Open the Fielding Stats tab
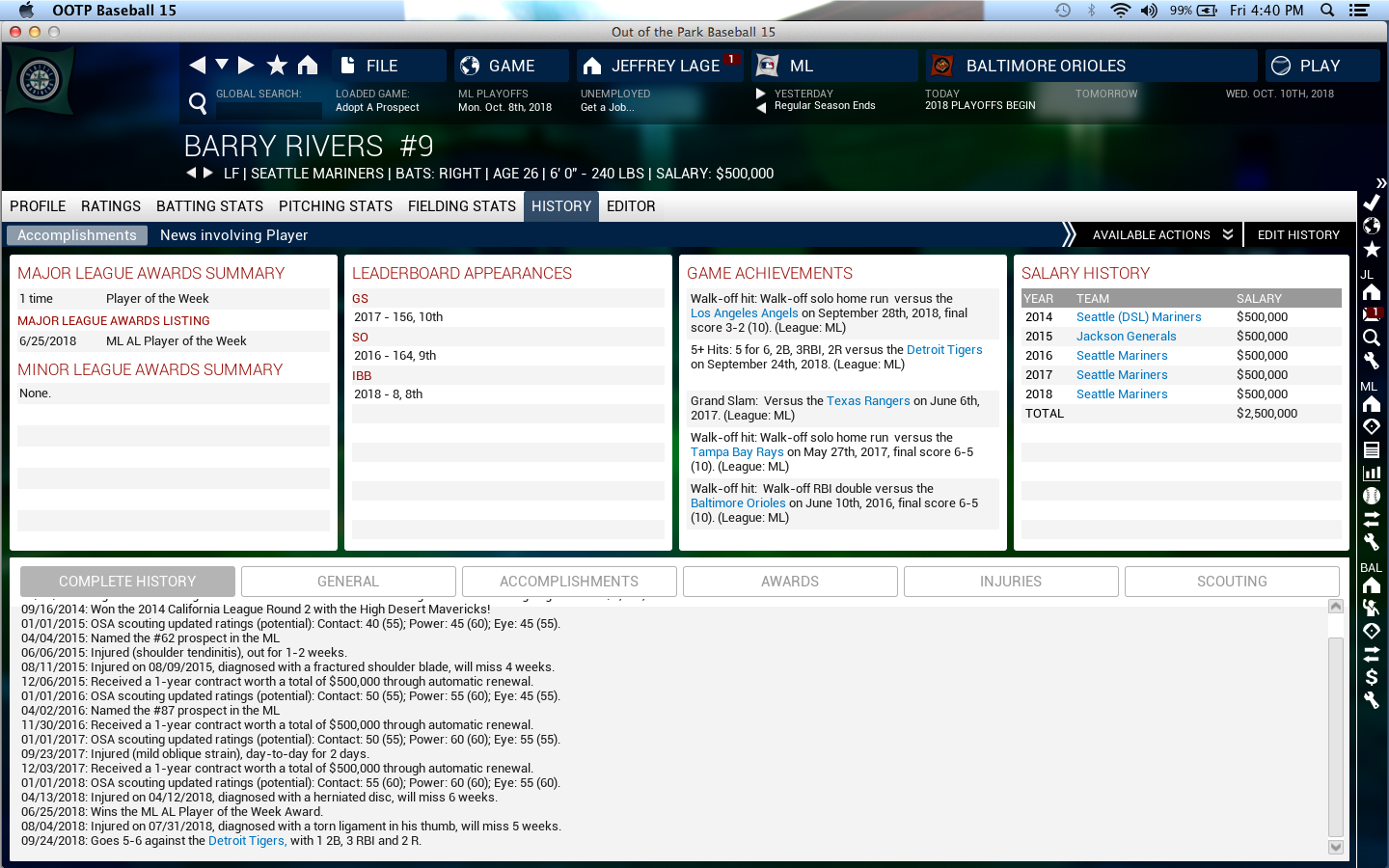Image resolution: width=1389 pixels, height=868 pixels. point(462,206)
